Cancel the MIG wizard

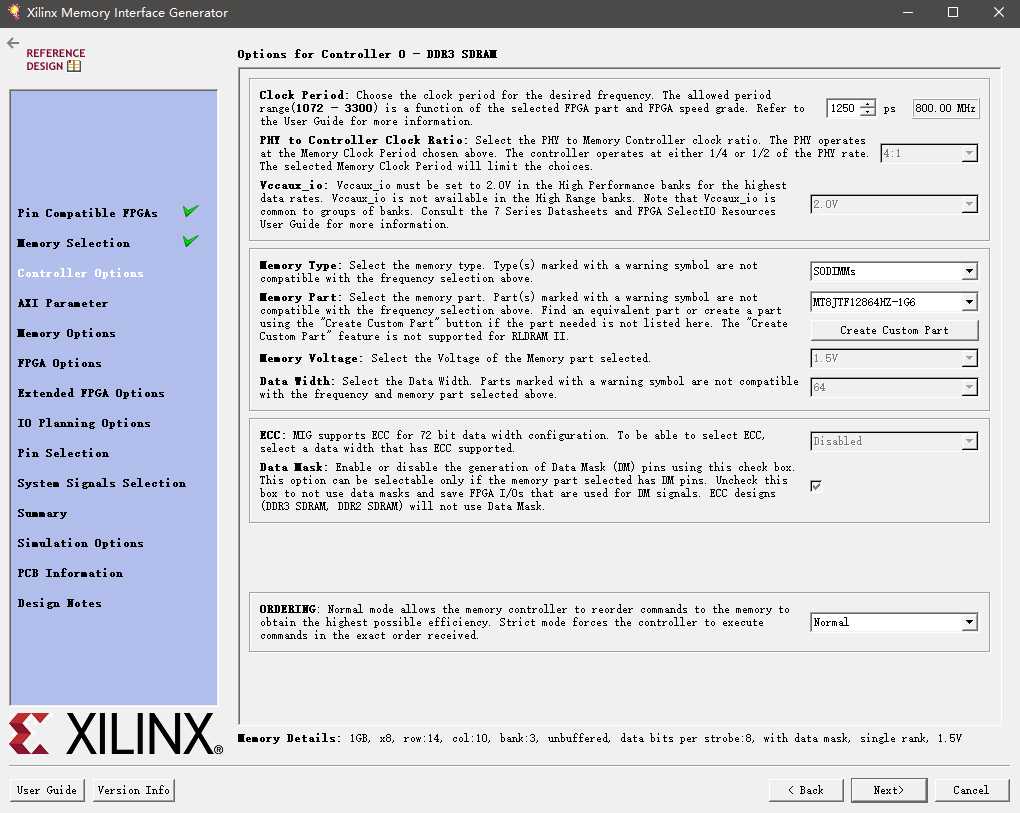pos(971,790)
